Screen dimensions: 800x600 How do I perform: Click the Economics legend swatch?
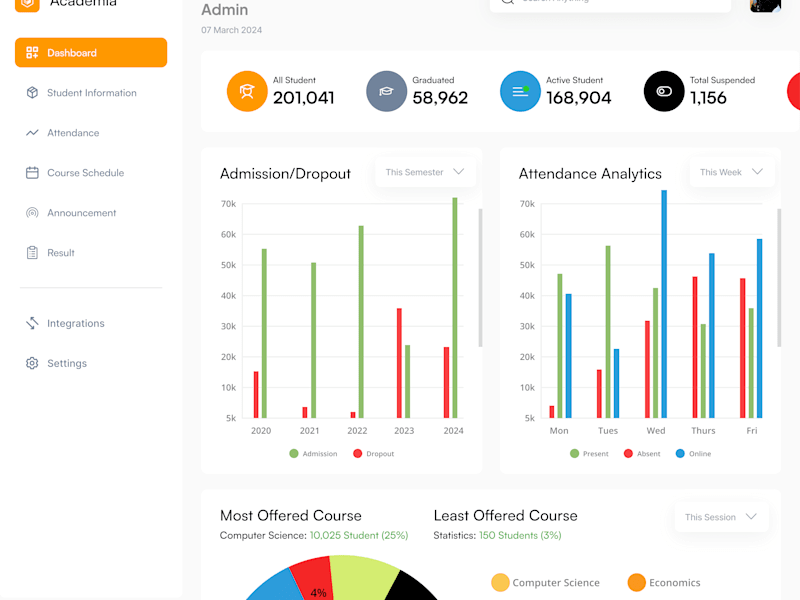coord(637,582)
